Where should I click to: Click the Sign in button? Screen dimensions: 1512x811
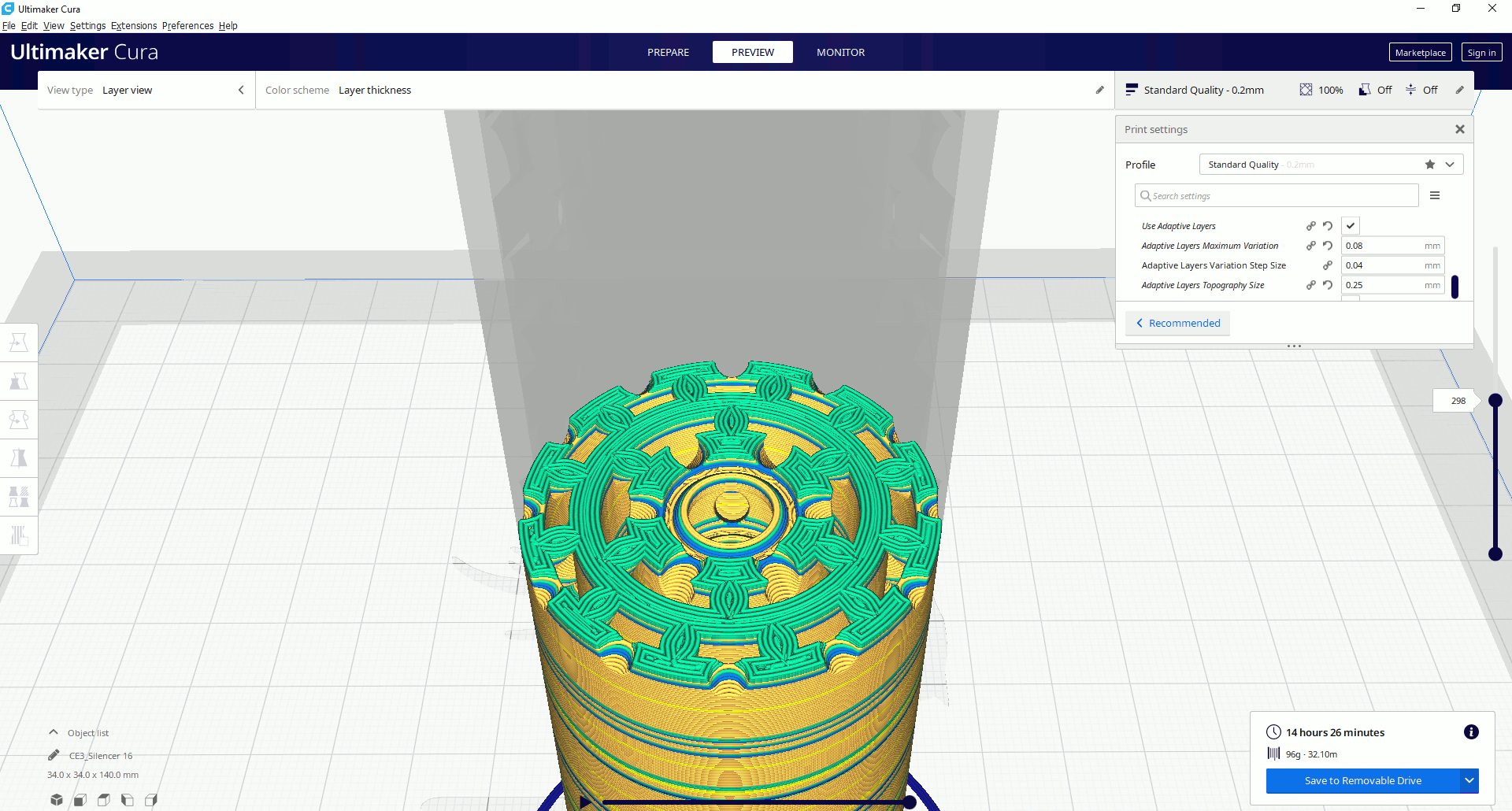tap(1481, 53)
